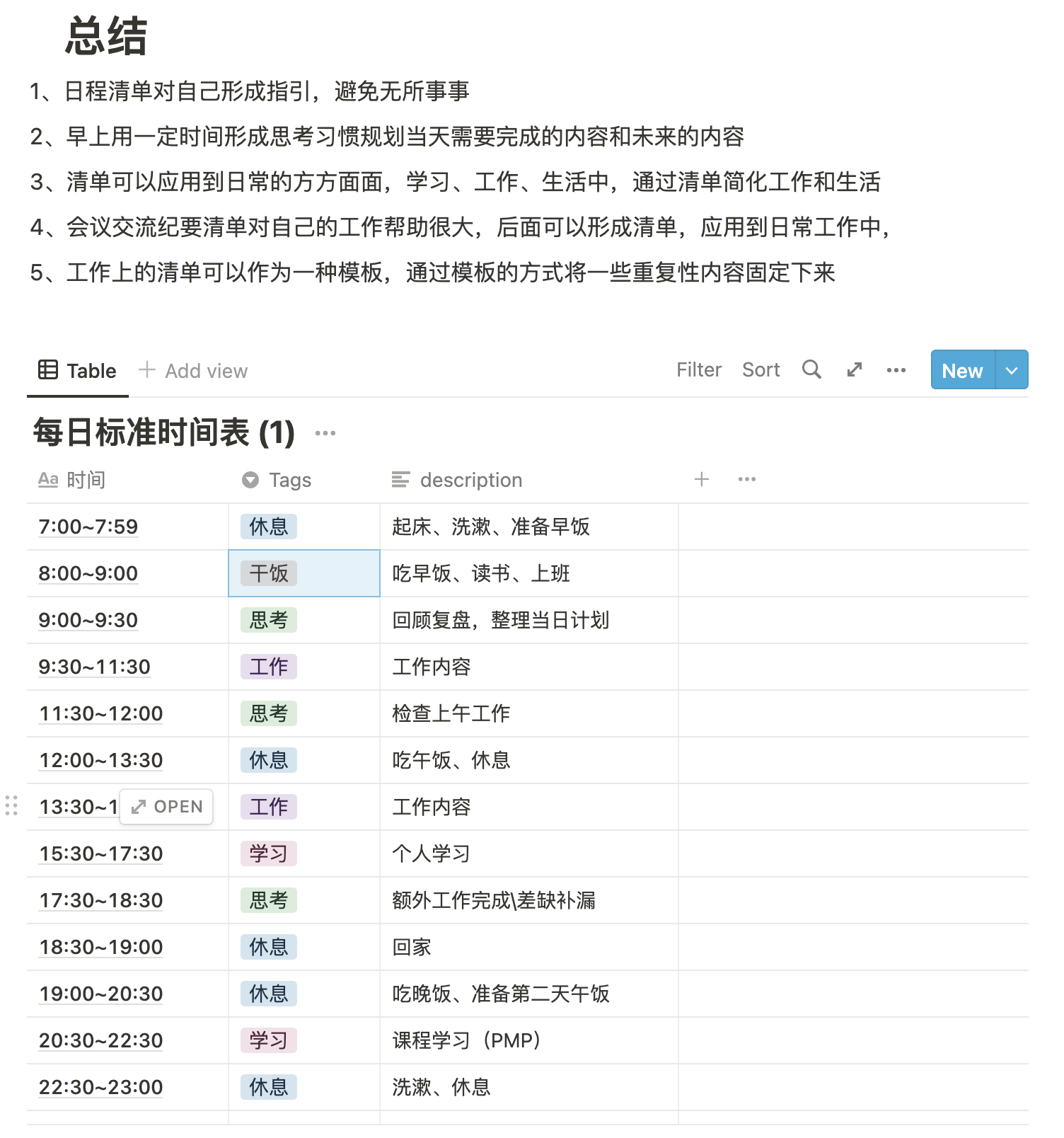Open the 11:30~12:00 row title
This screenshot has width=1064, height=1138.
[101, 713]
